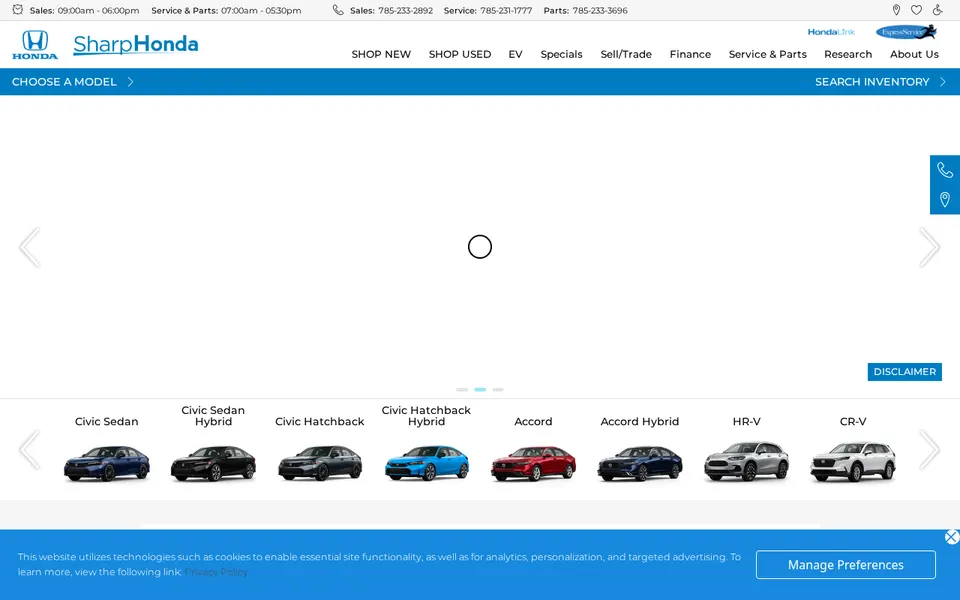
Task: Click the Civic Sedan label
Action: (x=107, y=421)
